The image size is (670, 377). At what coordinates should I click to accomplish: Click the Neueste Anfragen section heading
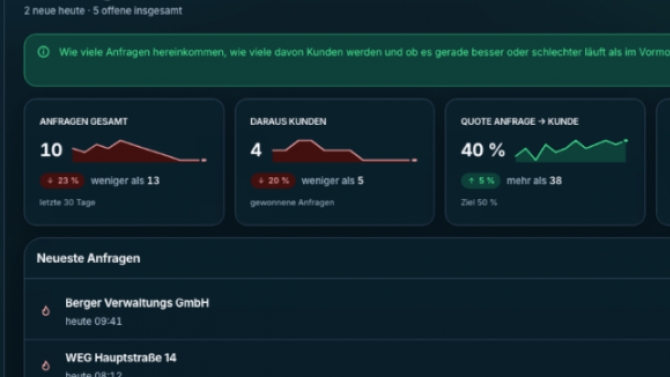click(88, 259)
